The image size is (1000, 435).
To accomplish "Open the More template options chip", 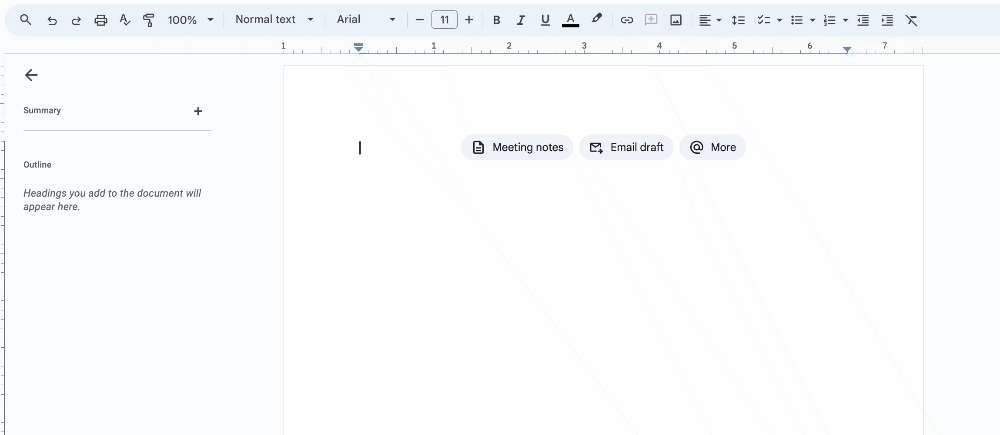I will [712, 147].
